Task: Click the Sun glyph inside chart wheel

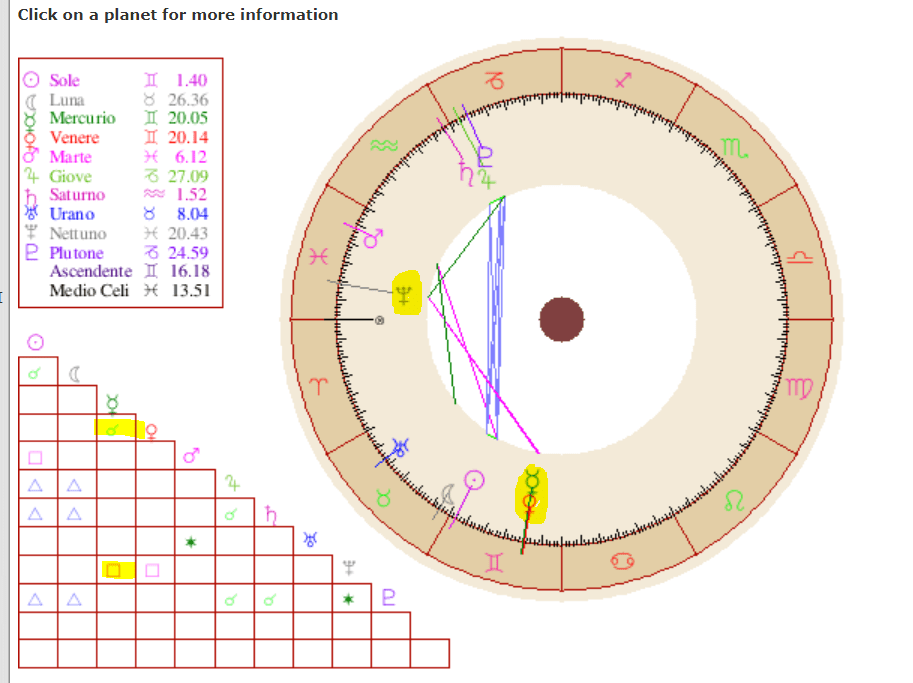Action: click(476, 481)
